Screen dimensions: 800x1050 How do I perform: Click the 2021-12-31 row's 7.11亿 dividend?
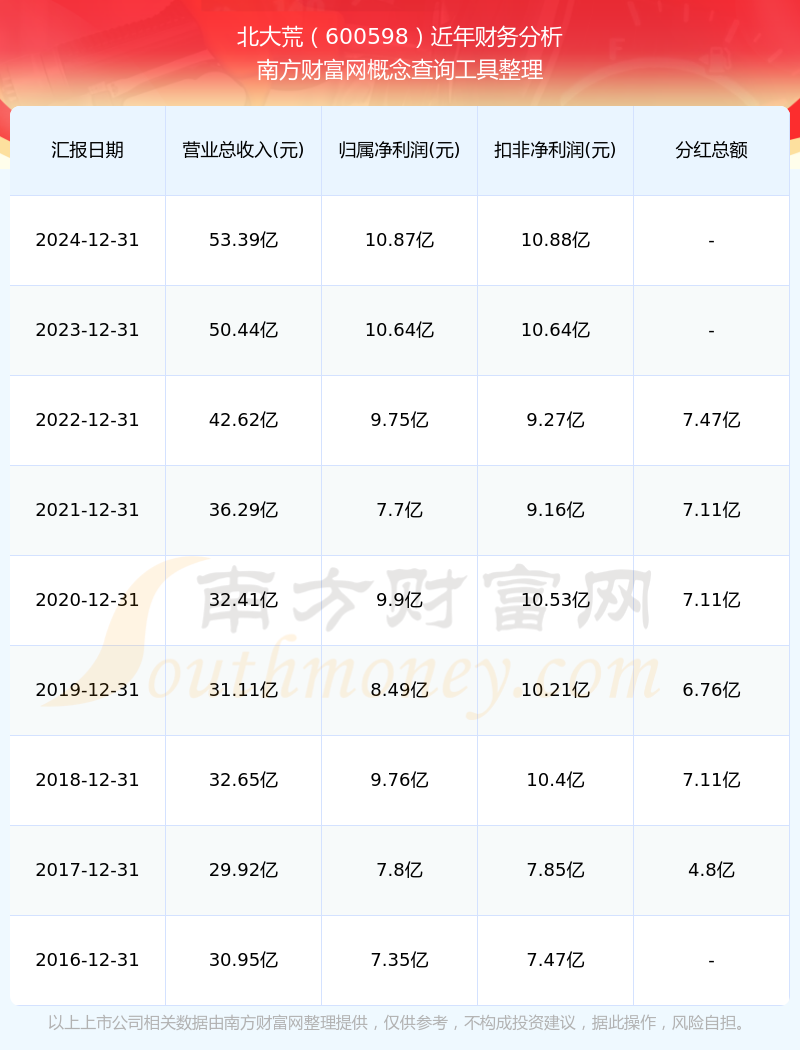712,510
